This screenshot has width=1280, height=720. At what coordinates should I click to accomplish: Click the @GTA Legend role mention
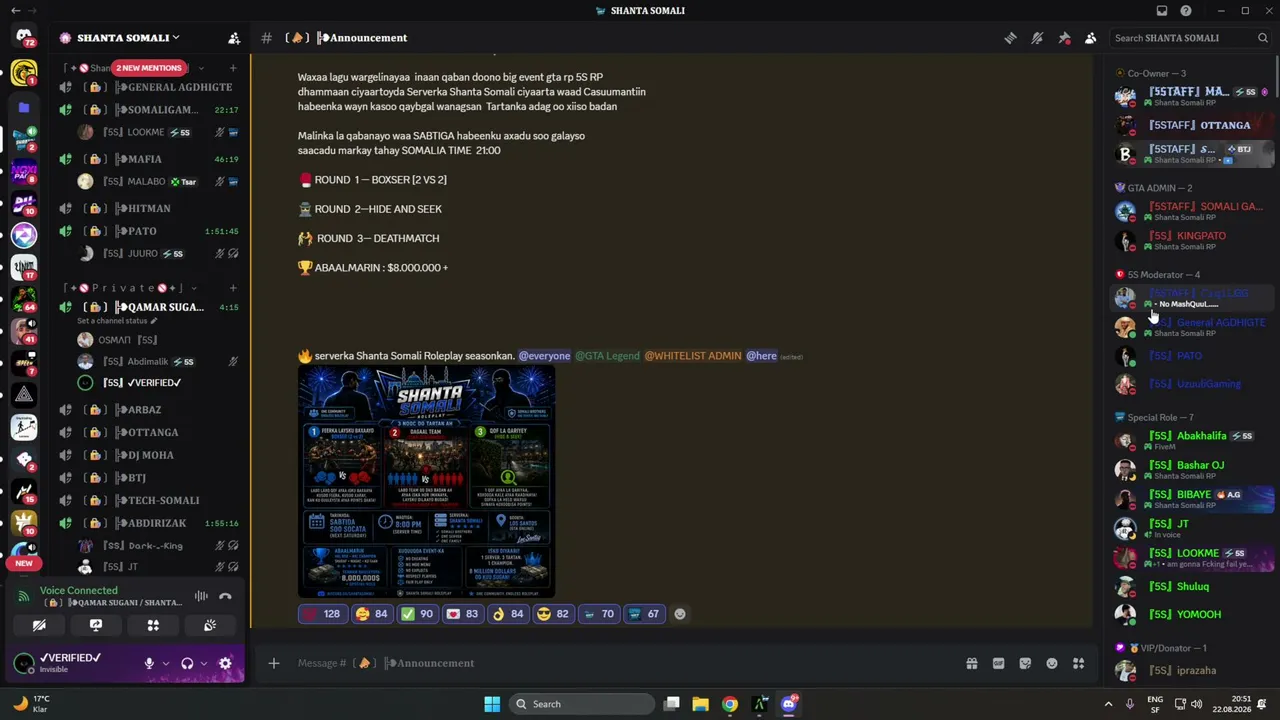(x=607, y=356)
